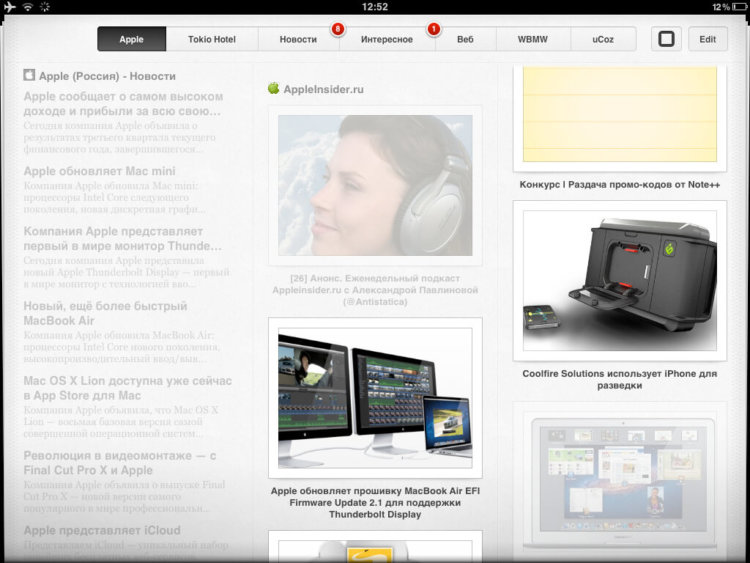Tap airplane mode icon in status bar
The image size is (750, 563).
coord(10,7)
